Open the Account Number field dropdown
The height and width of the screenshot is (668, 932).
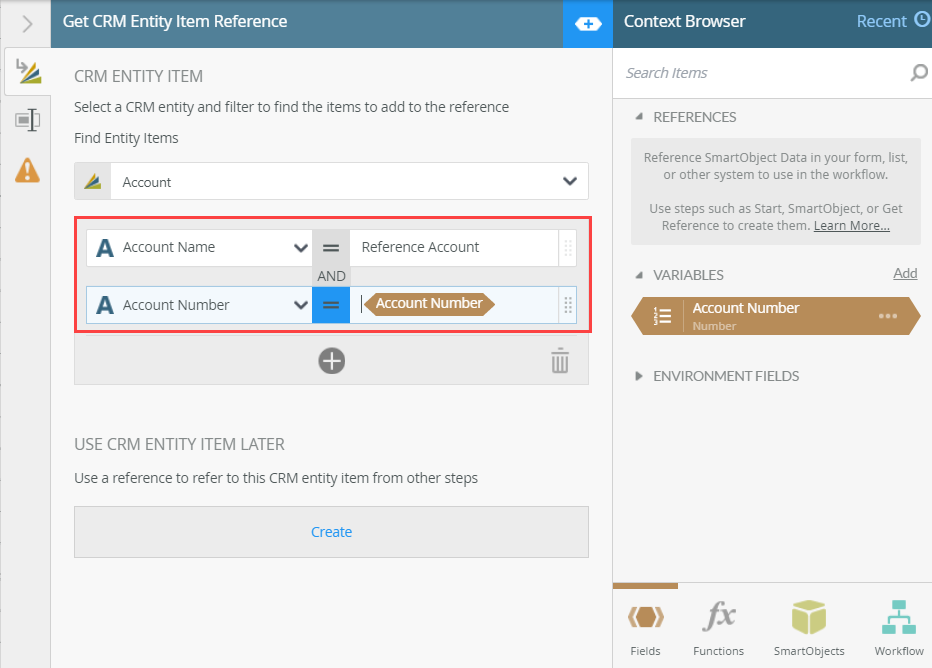300,305
